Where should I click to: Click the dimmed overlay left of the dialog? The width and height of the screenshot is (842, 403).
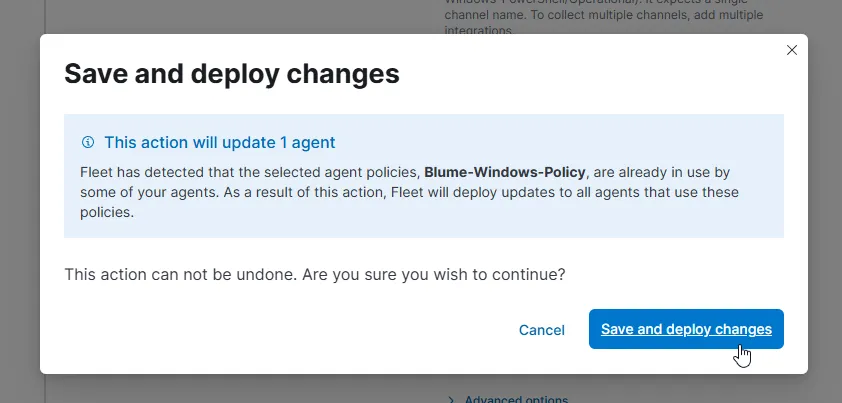20,200
